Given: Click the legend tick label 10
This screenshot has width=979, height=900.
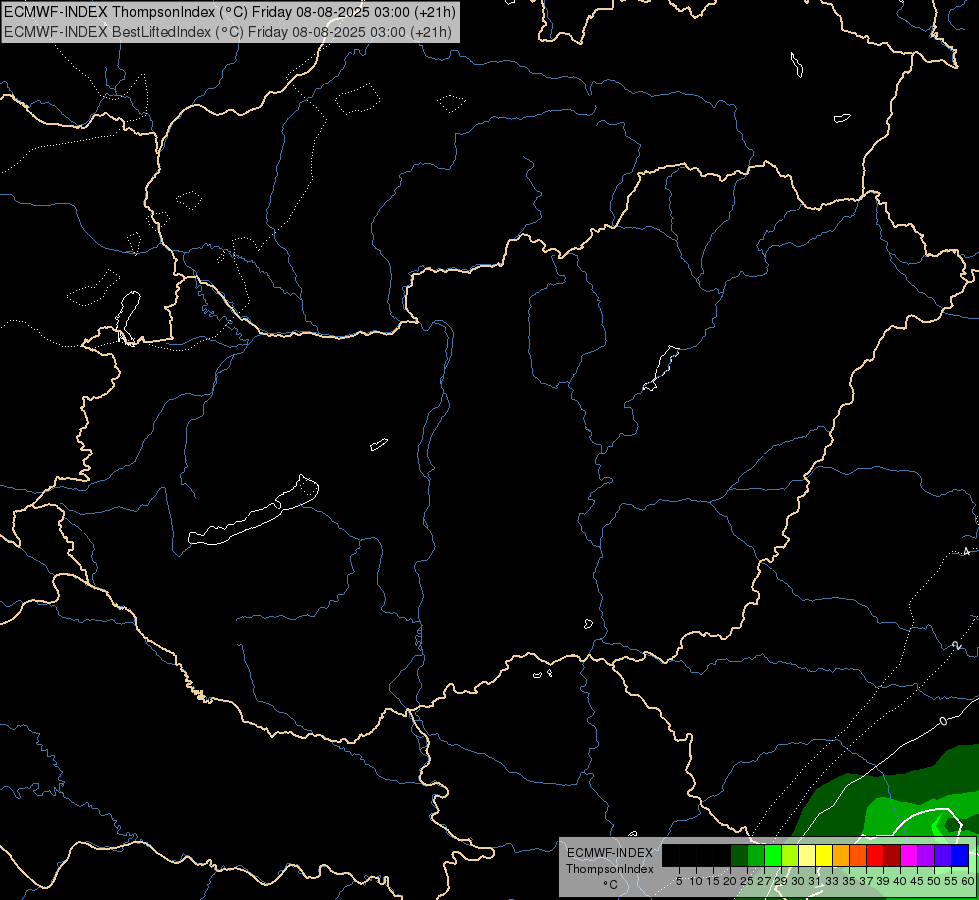Looking at the screenshot, I should coord(696,881).
